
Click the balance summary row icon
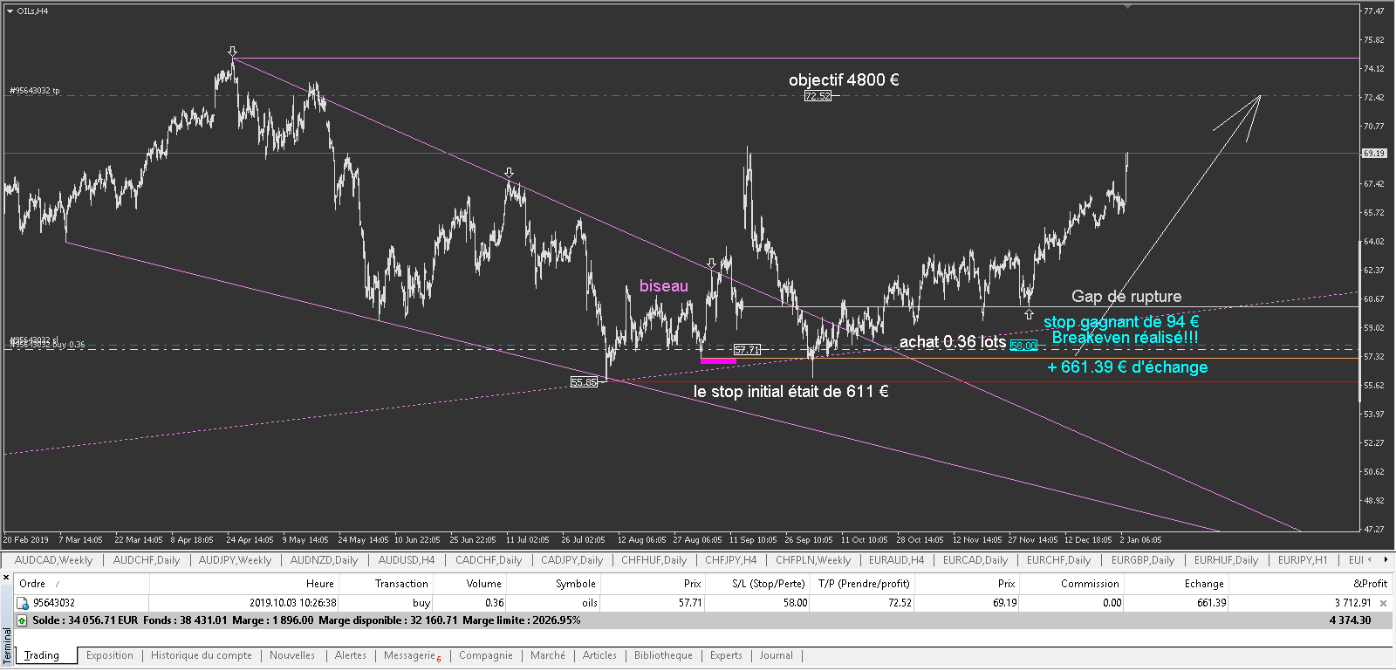pos(22,620)
